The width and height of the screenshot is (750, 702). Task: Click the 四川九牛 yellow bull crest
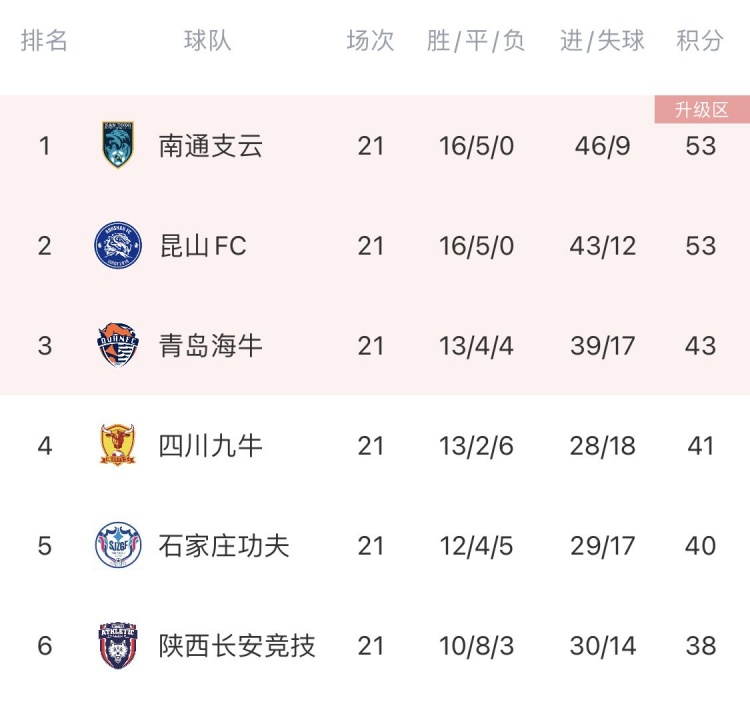[x=118, y=445]
